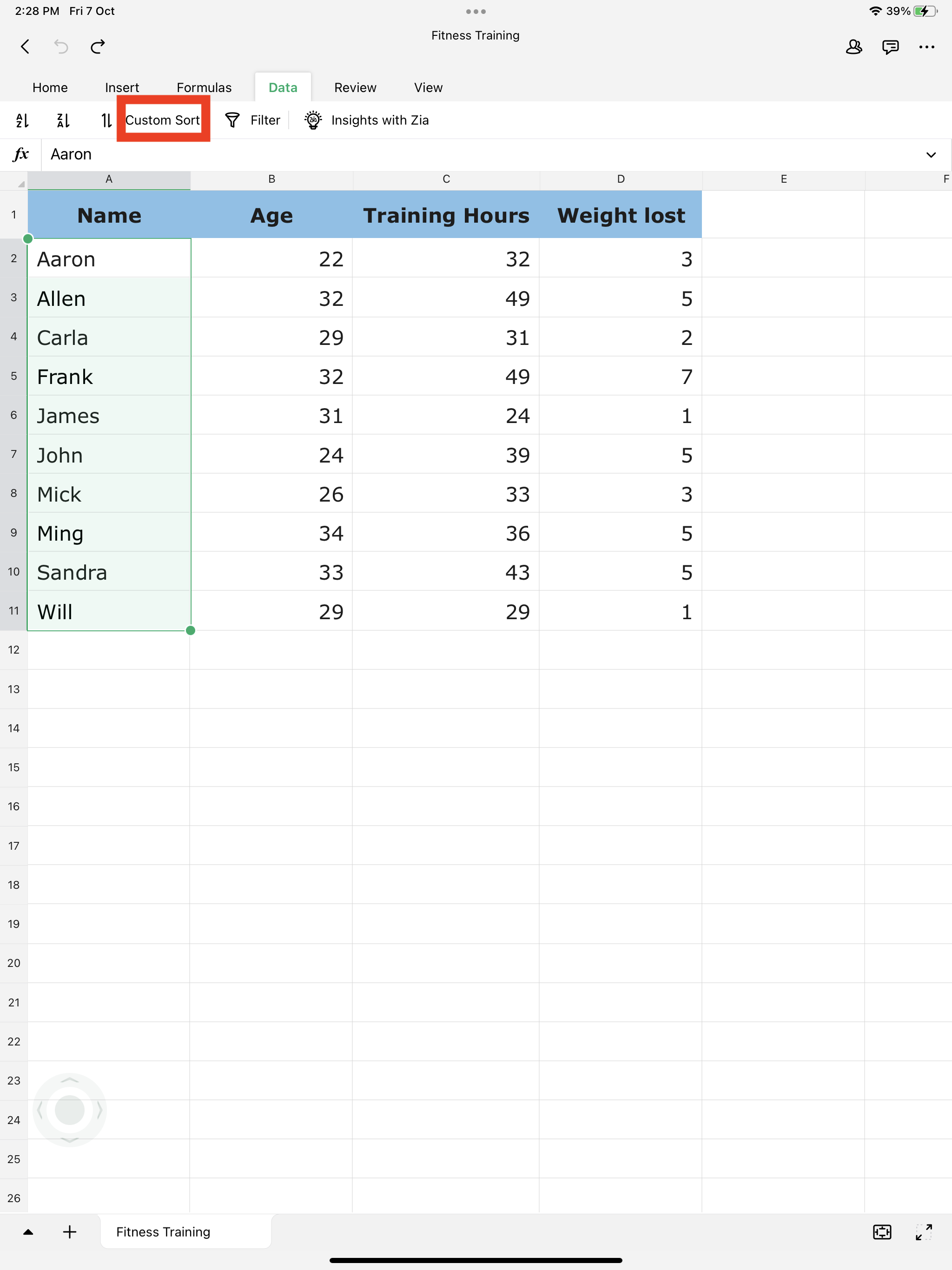Go back with the left chevron
The width and height of the screenshot is (952, 1270).
pyautogui.click(x=25, y=46)
